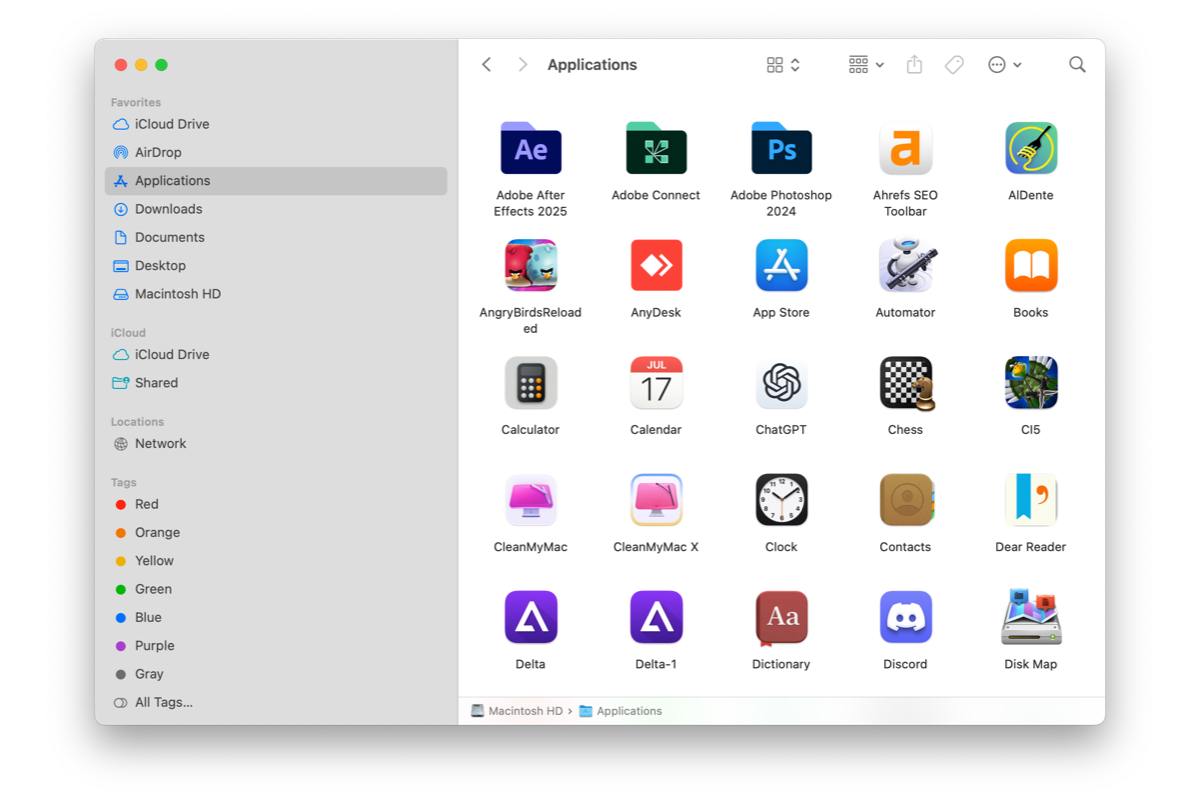Open the Shared folder in sidebar
Image resolution: width=1200 pixels, height=800 pixels.
click(276, 382)
